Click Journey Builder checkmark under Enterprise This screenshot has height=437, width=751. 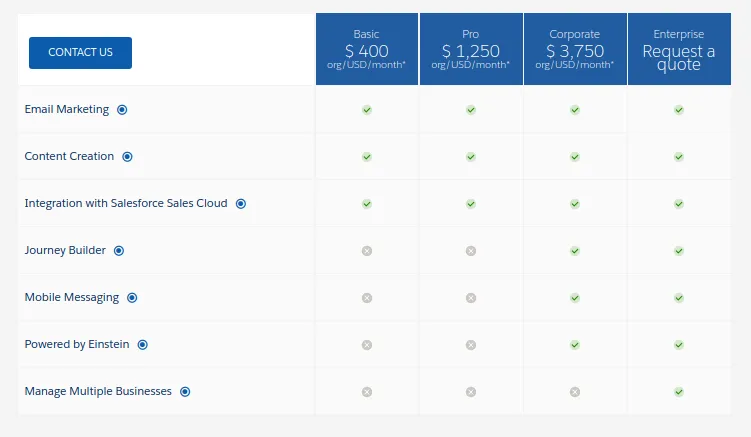pos(679,251)
